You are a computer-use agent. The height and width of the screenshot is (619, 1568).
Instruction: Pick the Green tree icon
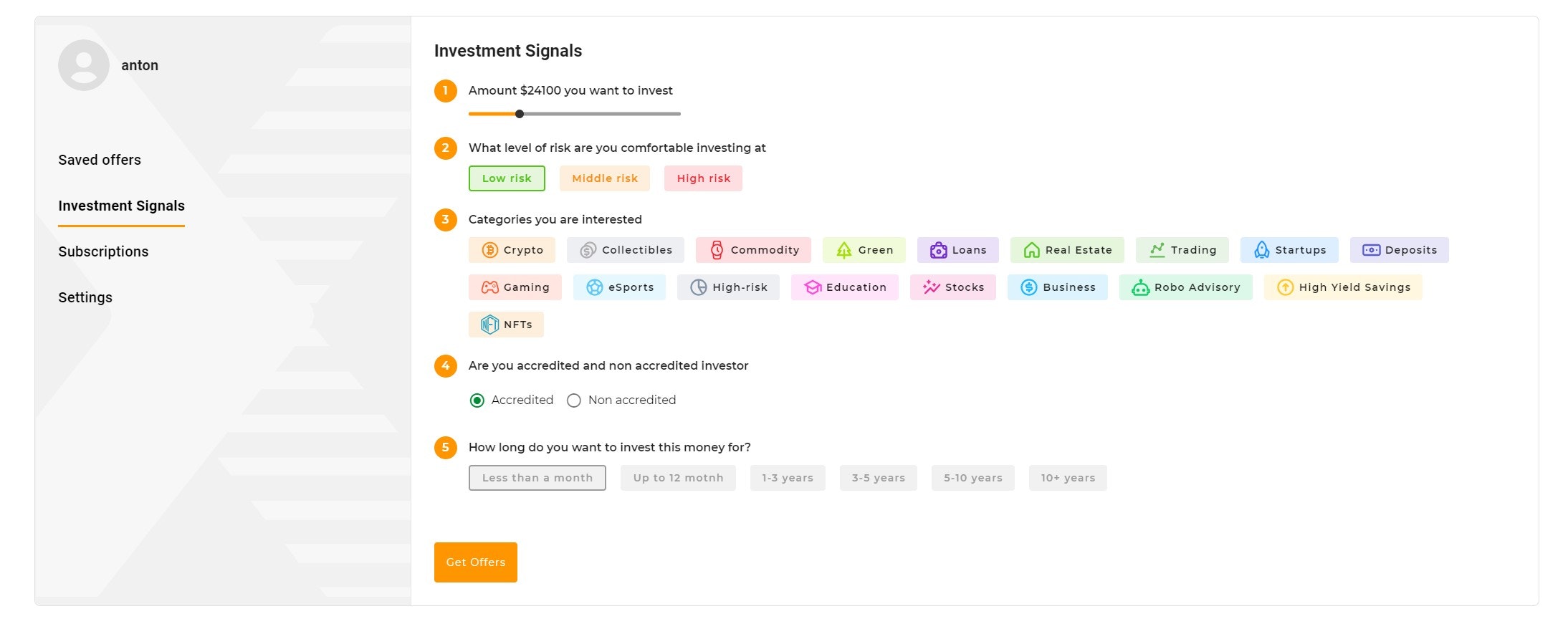tap(844, 250)
